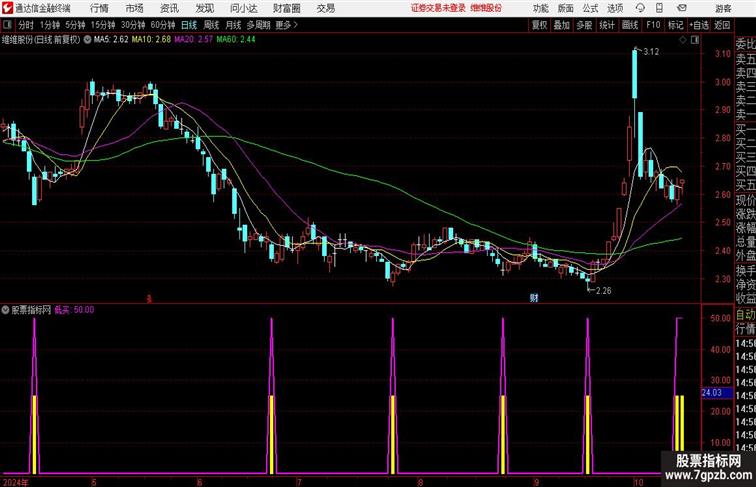Click the 3.12 high price marker

point(651,52)
